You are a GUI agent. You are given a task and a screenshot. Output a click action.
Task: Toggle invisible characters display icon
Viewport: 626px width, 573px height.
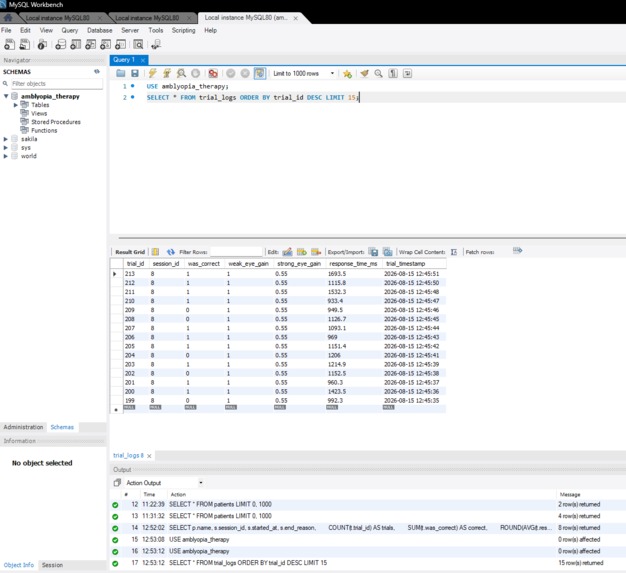(x=393, y=73)
